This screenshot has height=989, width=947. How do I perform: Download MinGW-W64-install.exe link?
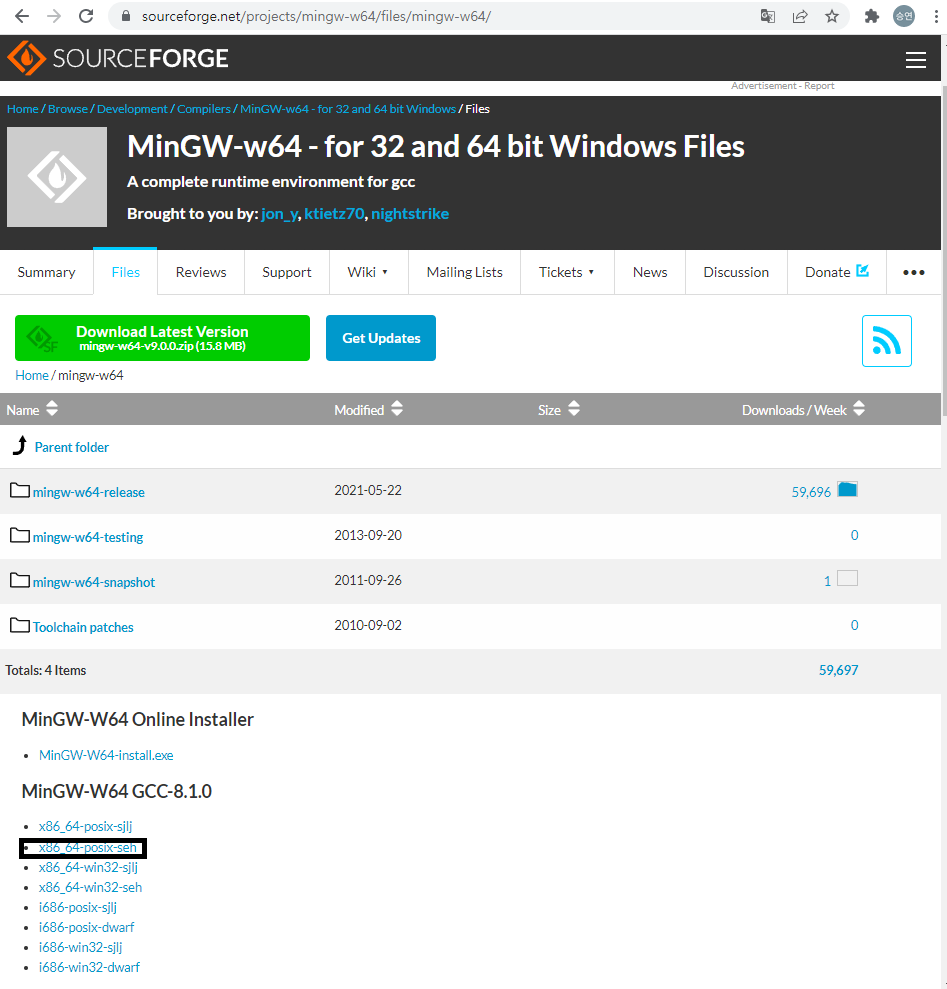106,755
